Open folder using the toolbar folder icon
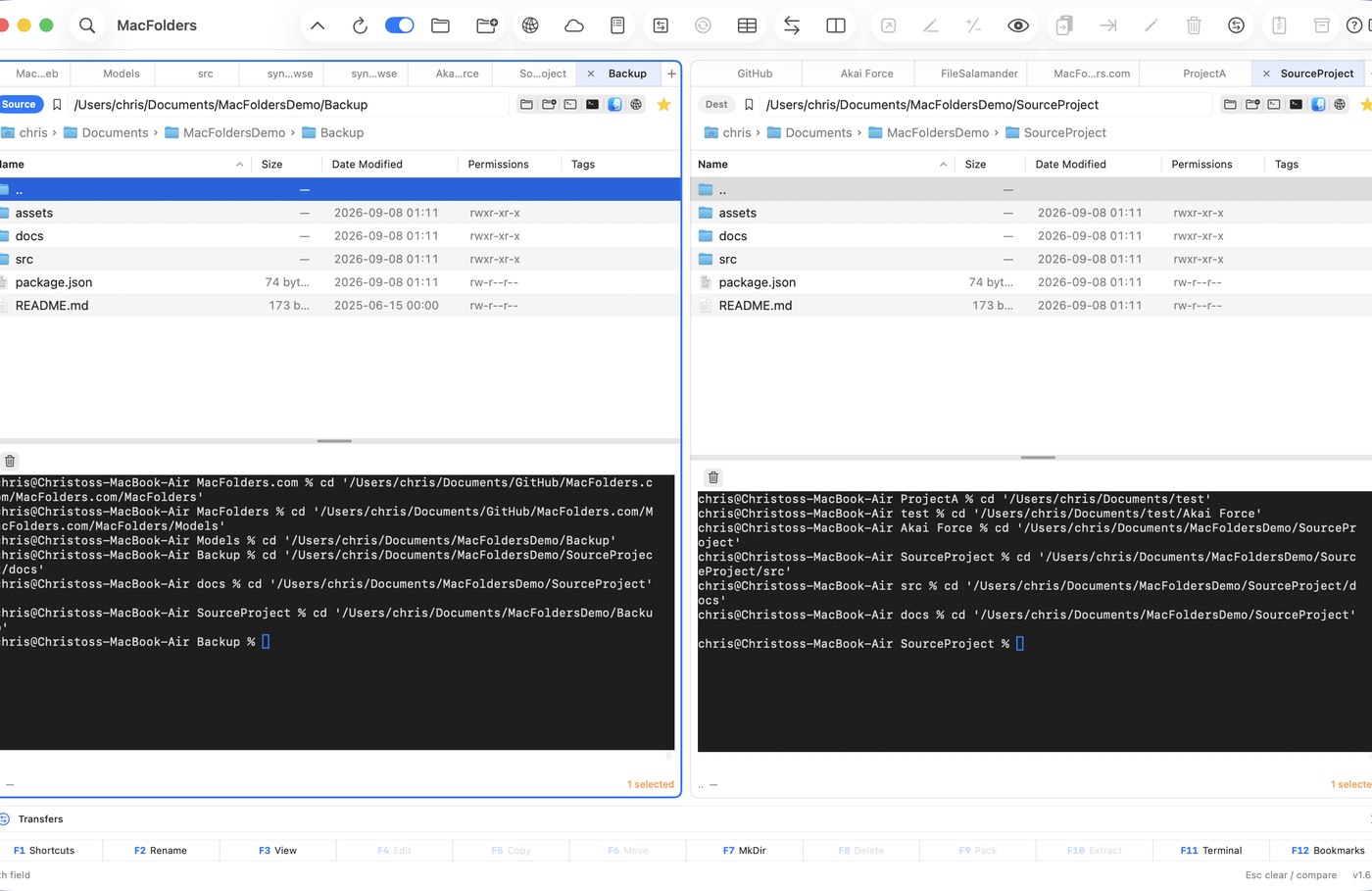 click(441, 26)
